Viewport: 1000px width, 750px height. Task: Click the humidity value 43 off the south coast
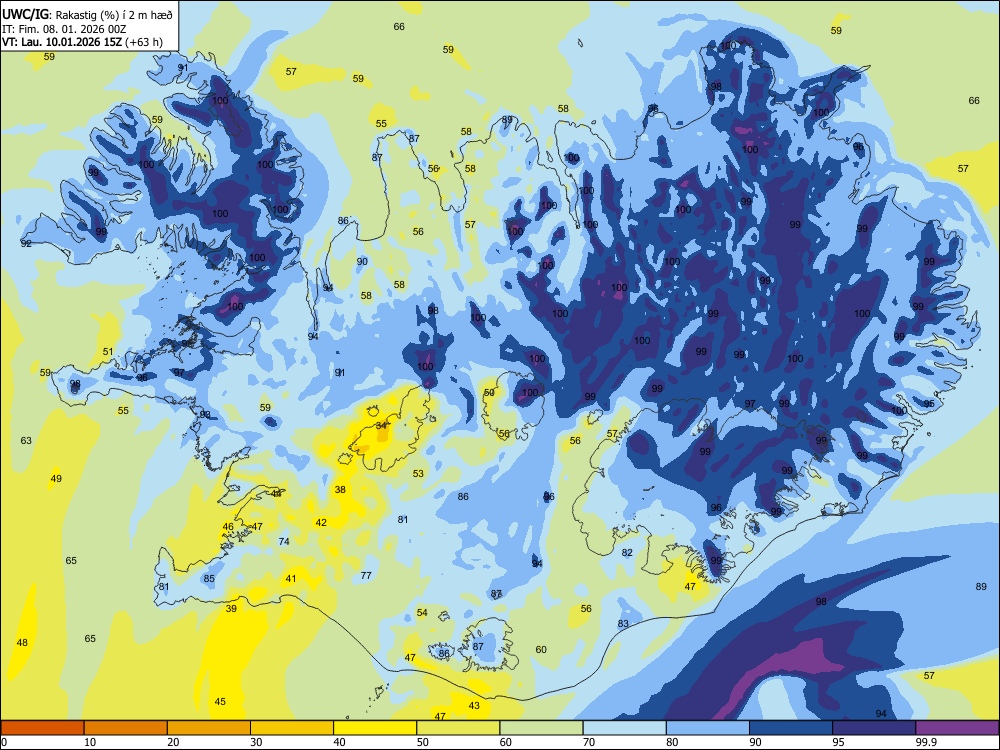[474, 705]
